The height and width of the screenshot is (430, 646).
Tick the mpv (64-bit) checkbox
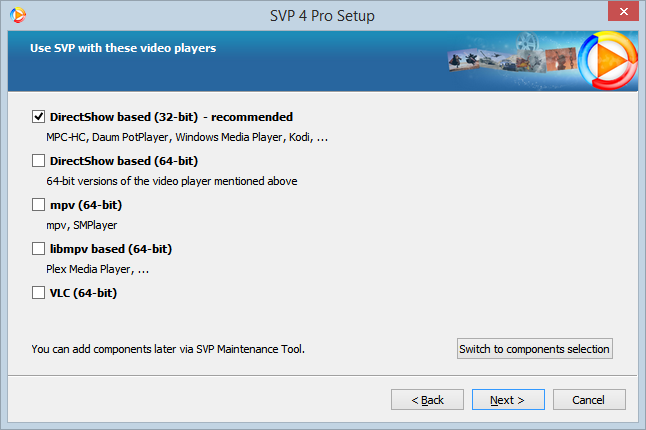point(39,205)
